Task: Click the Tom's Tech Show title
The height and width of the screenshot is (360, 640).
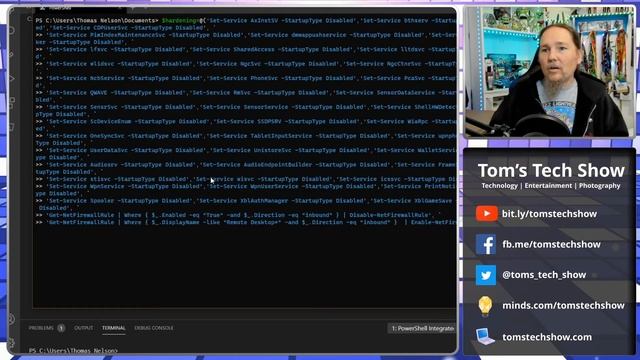Action: pos(551,170)
